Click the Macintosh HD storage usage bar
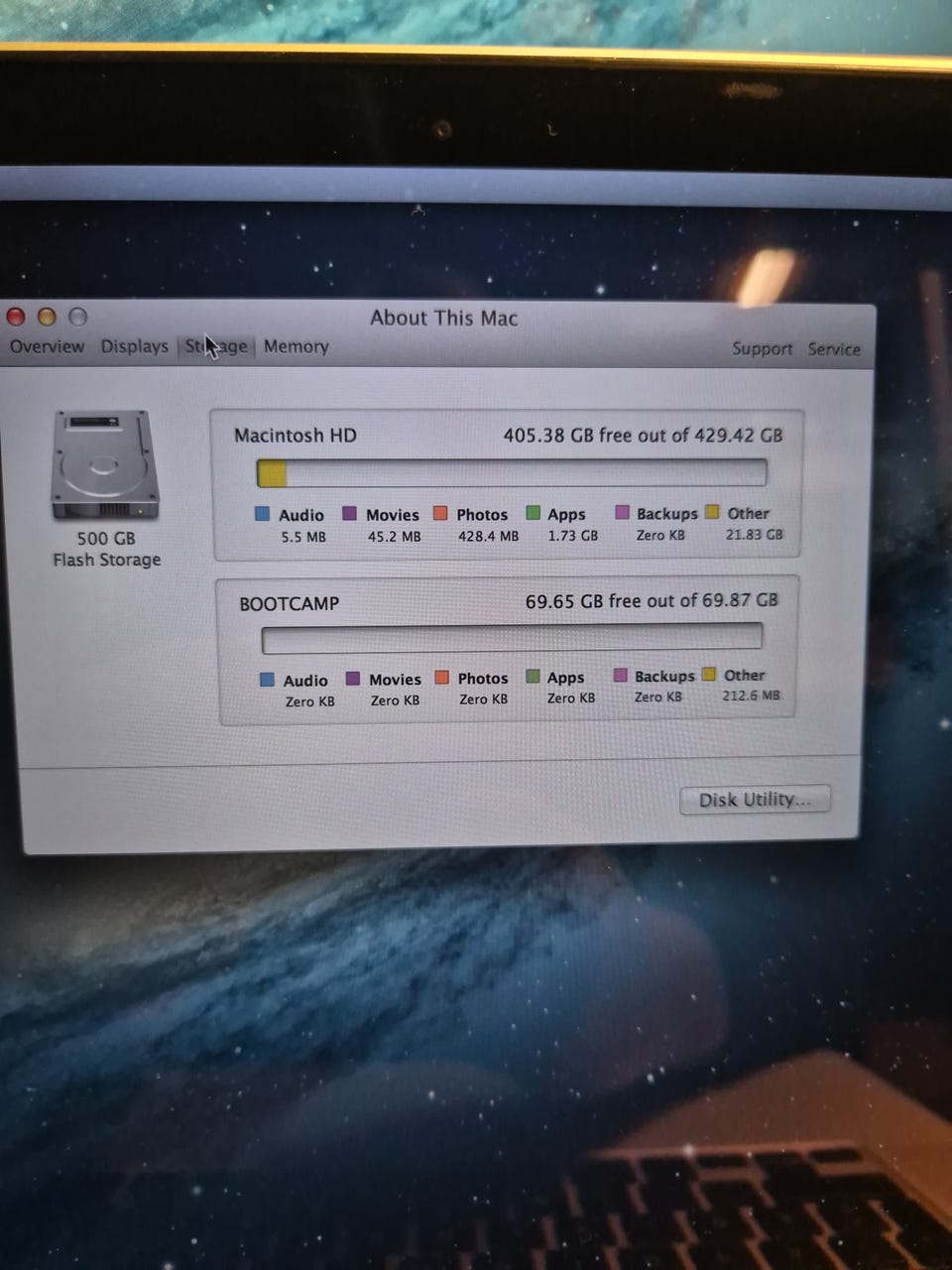This screenshot has height=1270, width=952. [512, 472]
